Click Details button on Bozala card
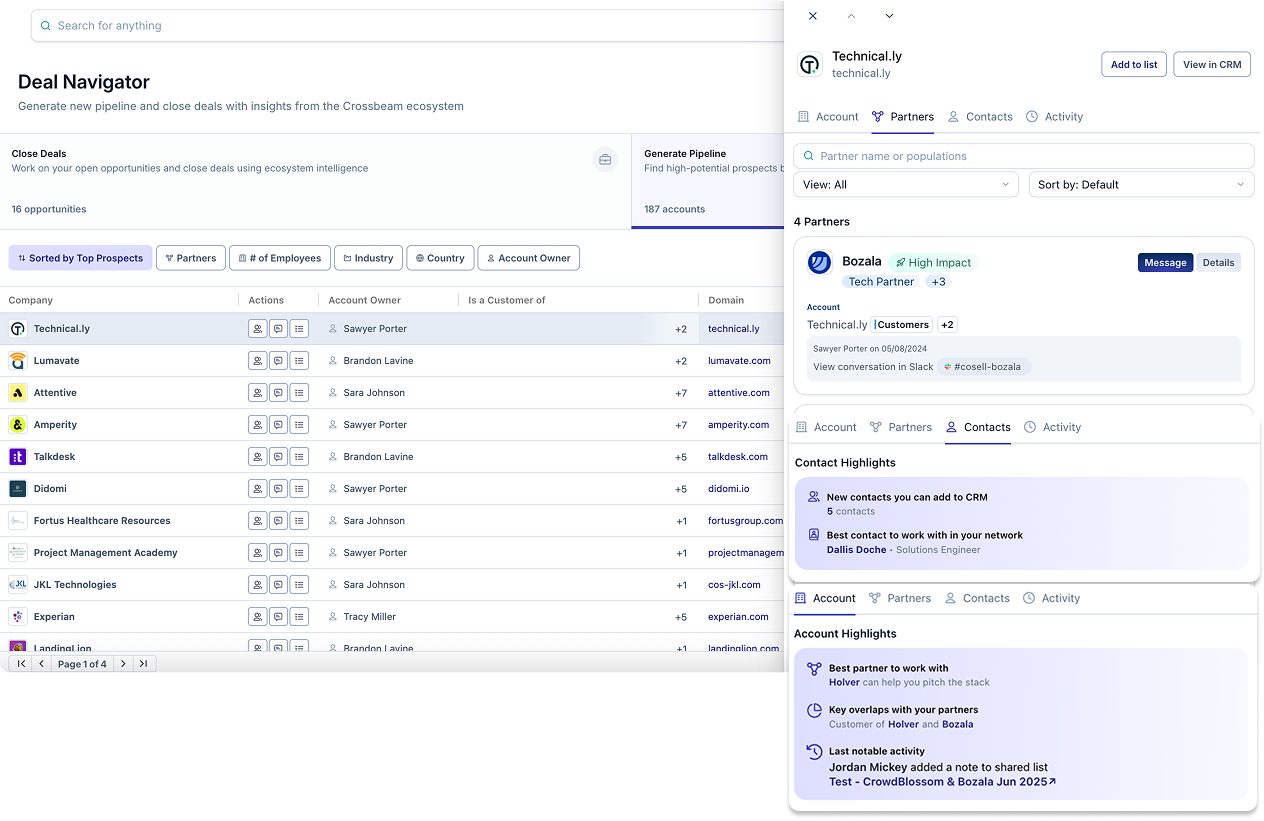The width and height of the screenshot is (1264, 821). click(1218, 263)
